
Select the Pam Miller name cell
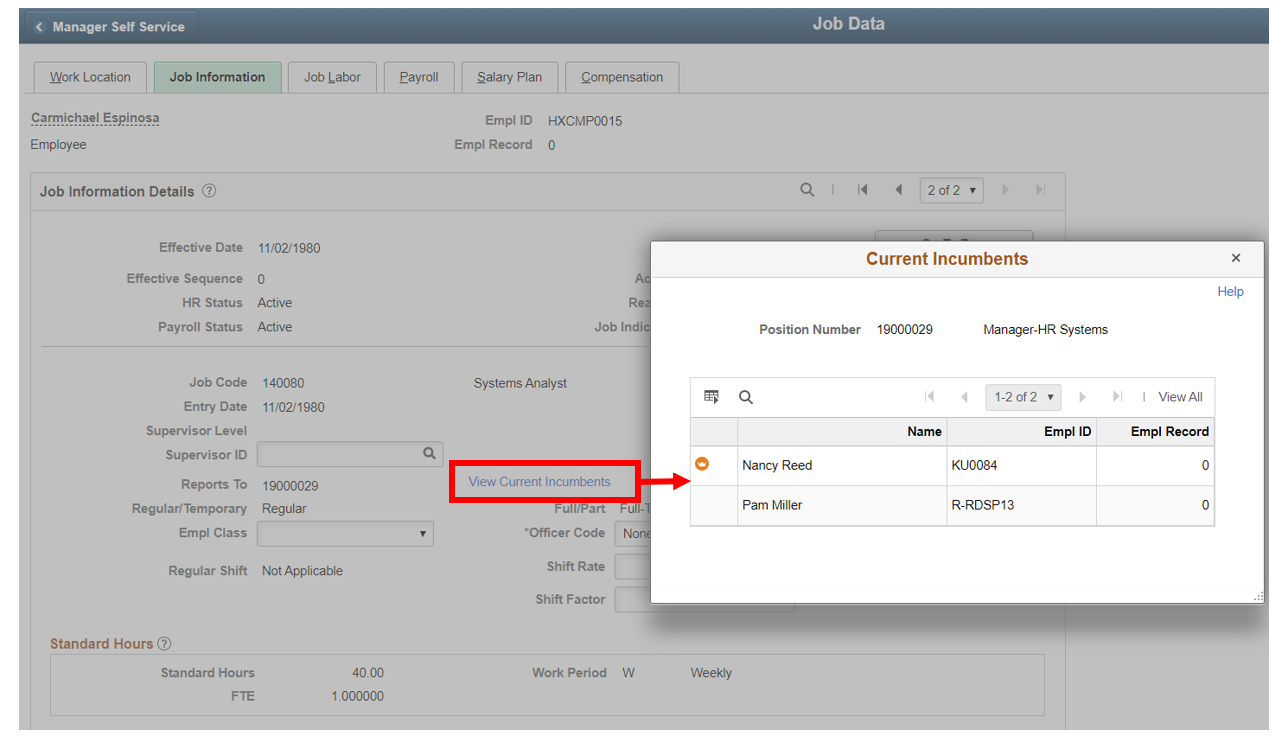point(842,505)
